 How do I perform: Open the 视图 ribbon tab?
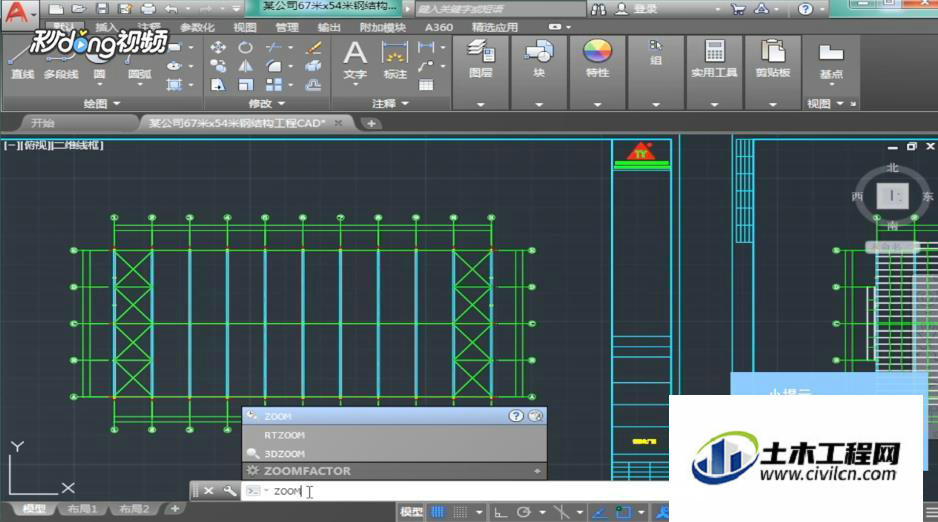pyautogui.click(x=245, y=28)
